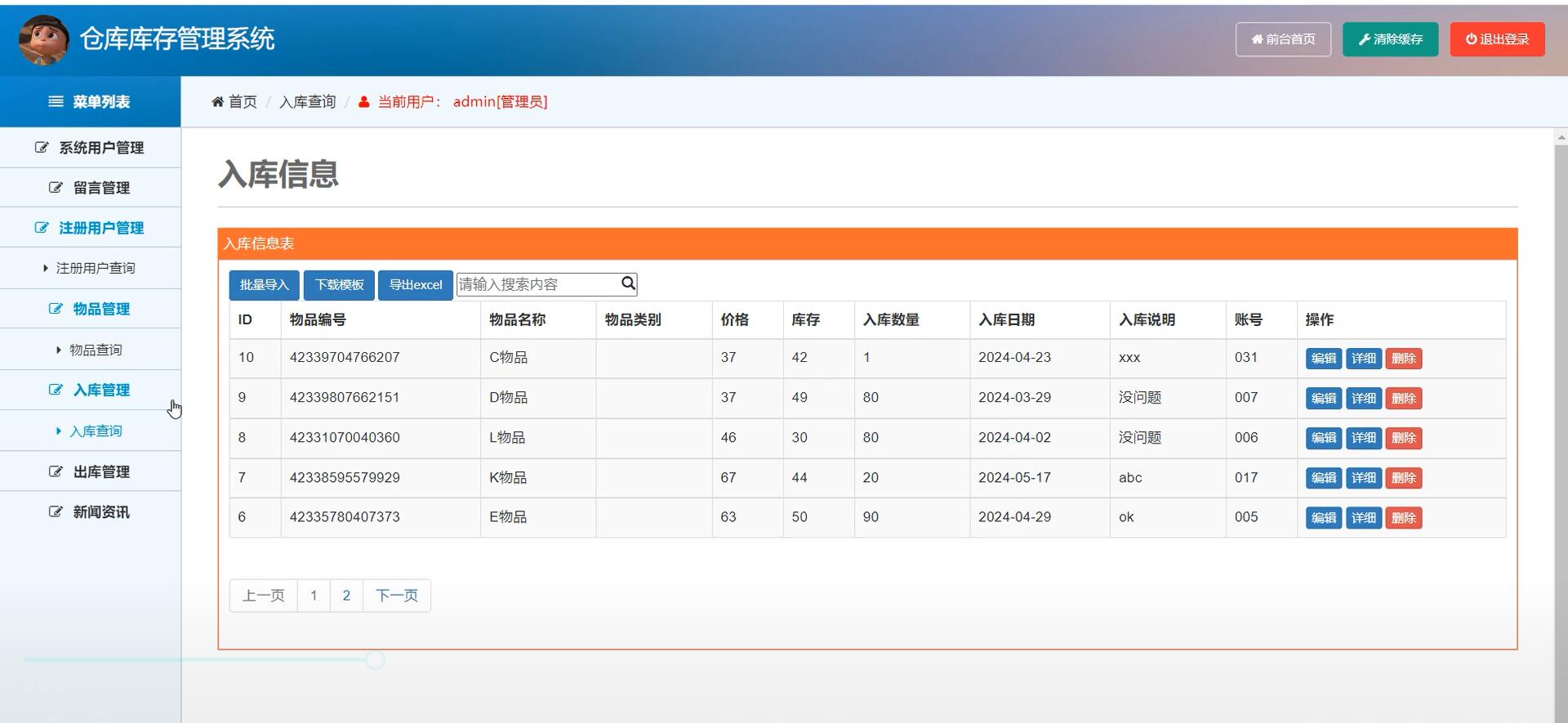Click 删除 for D物品 row
1568x723 pixels.
(x=1403, y=399)
